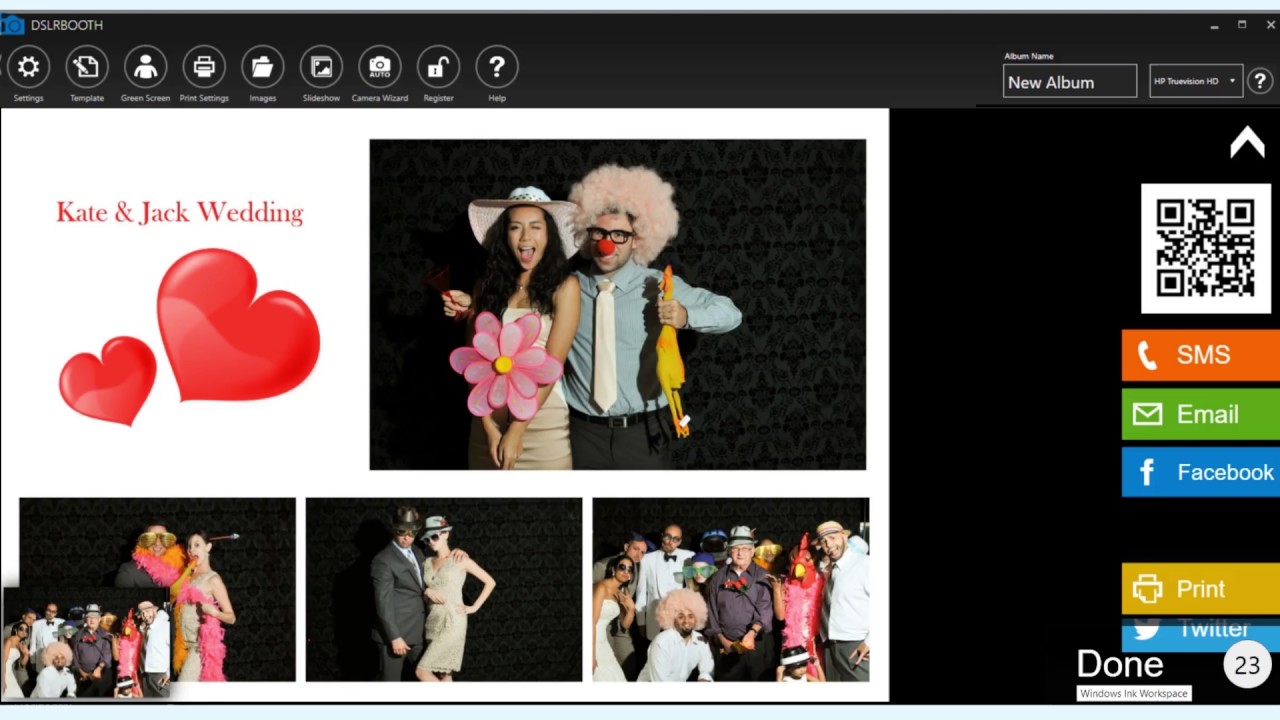
Task: Open Print Settings icon
Action: [x=204, y=67]
